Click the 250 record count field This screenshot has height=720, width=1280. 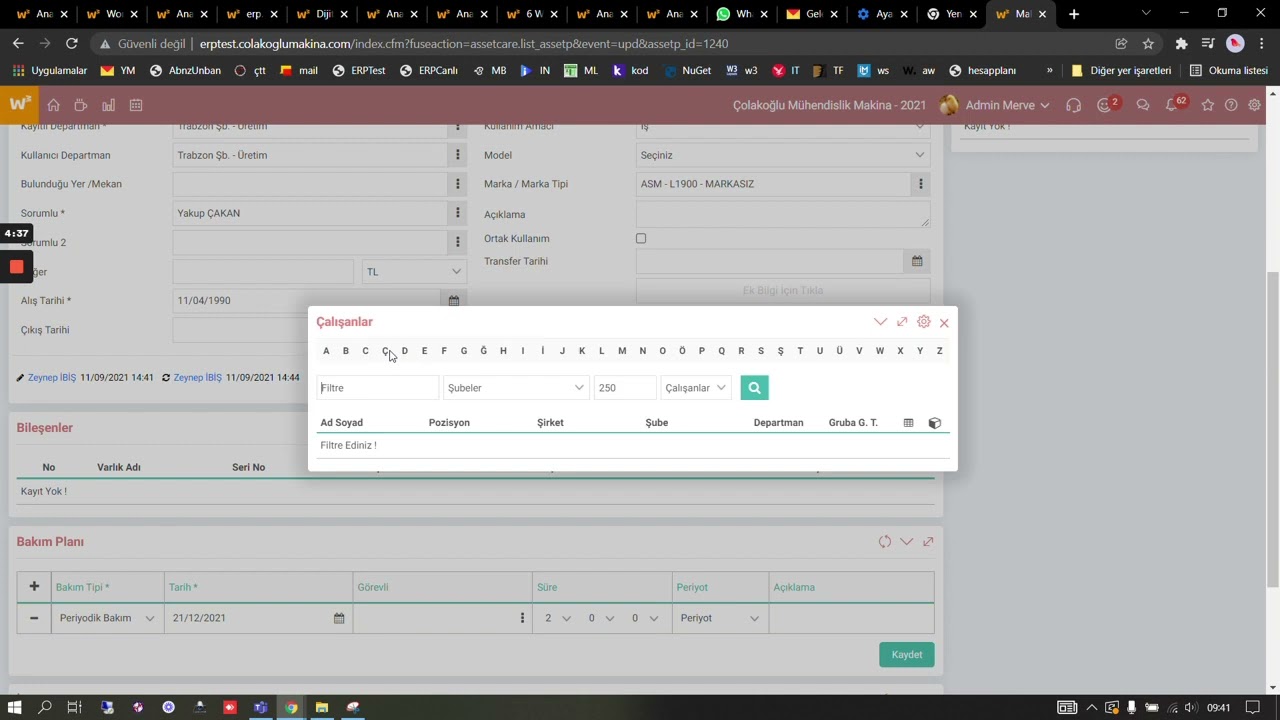click(625, 388)
